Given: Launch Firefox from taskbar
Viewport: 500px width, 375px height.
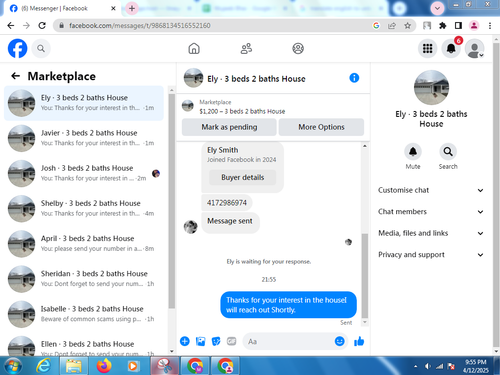Looking at the screenshot, I should coord(104,366).
